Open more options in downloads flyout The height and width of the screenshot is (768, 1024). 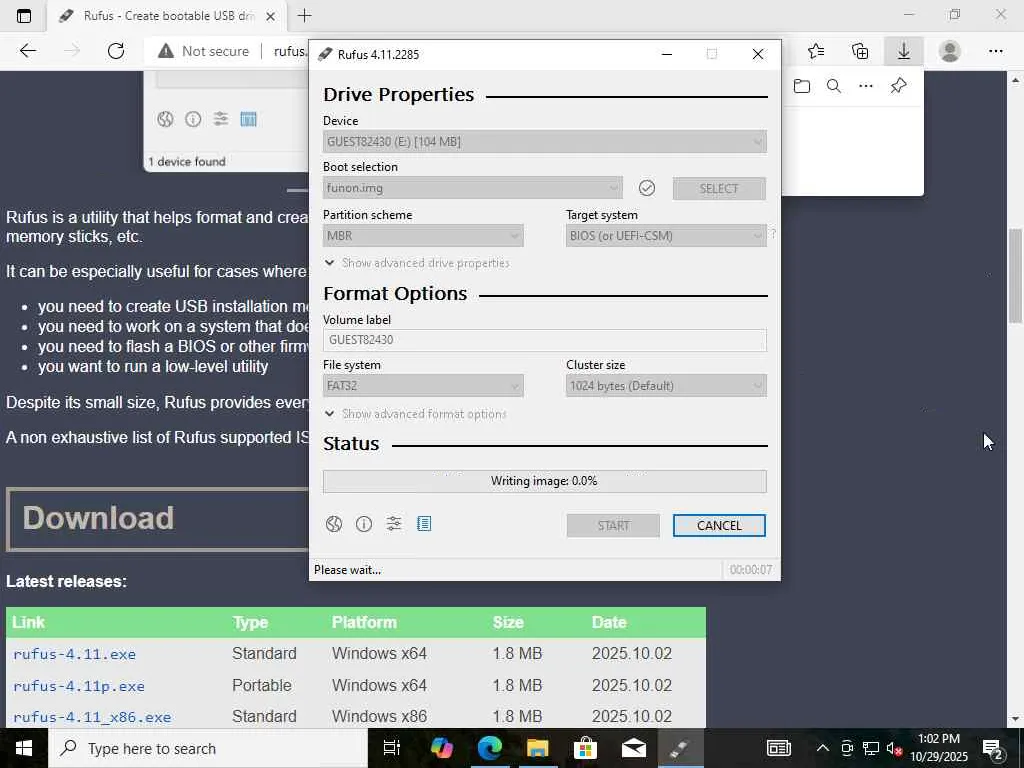(866, 86)
